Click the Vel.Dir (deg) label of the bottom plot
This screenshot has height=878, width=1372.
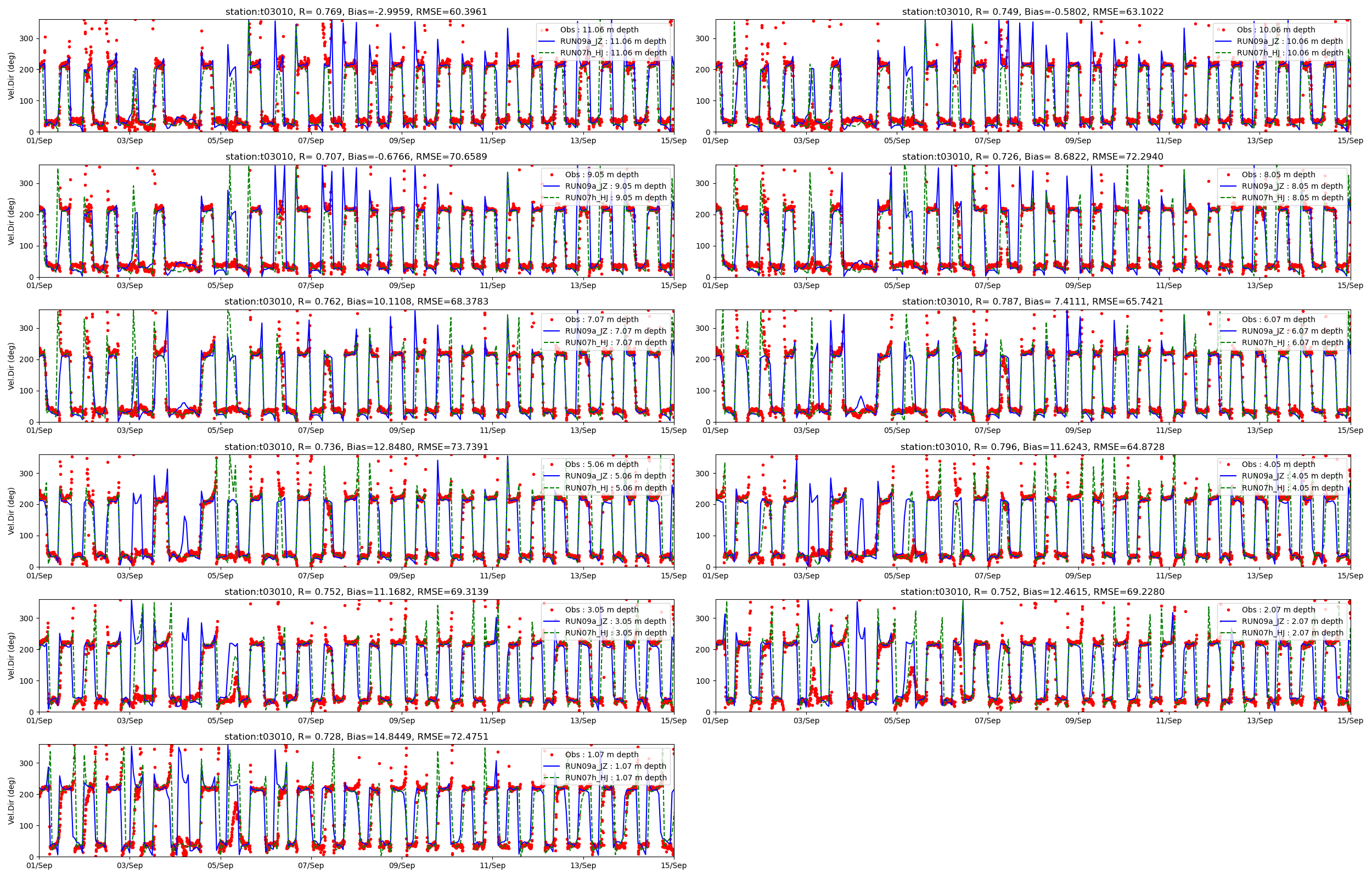[11, 801]
